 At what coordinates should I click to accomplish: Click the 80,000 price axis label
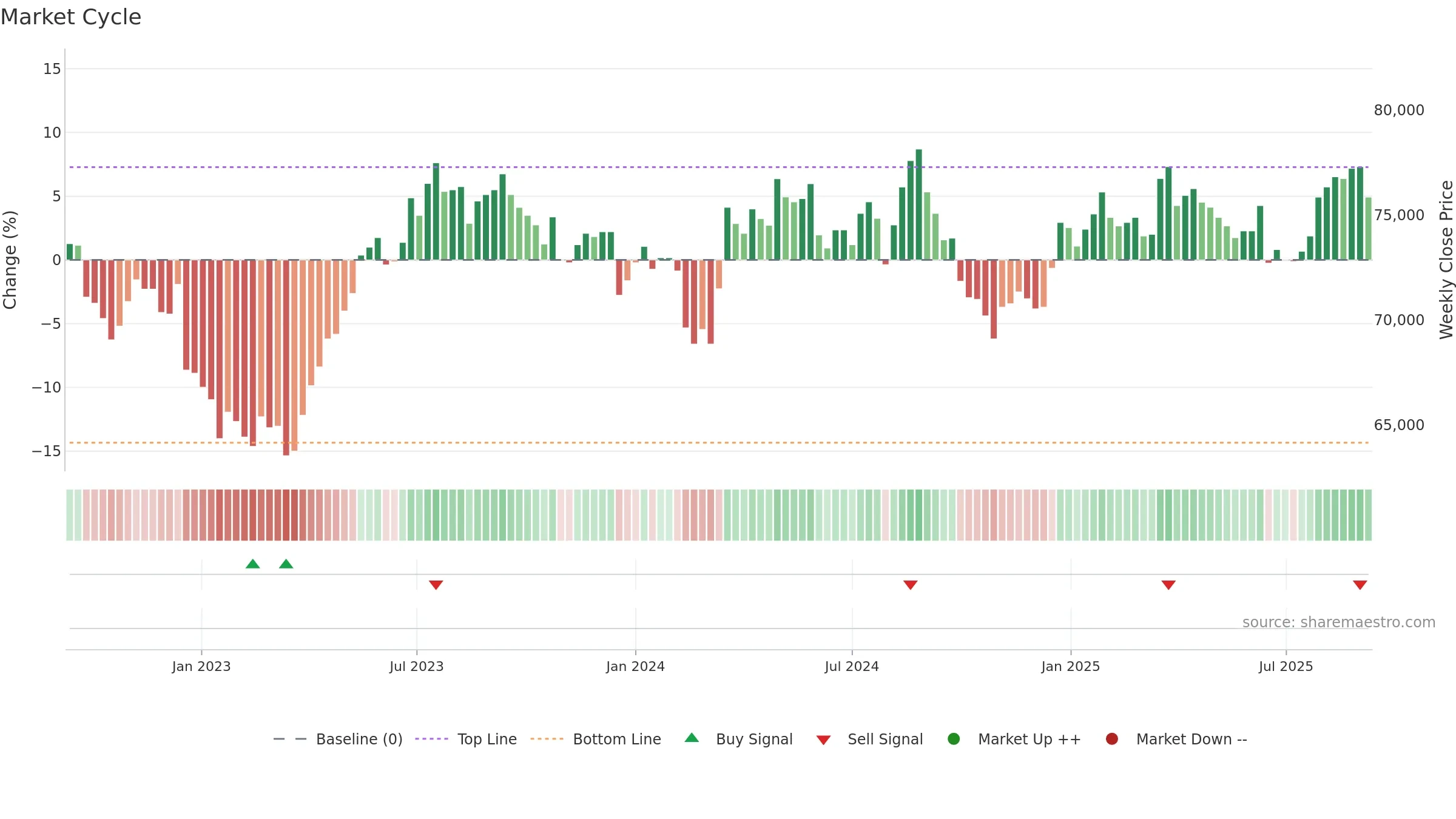[1399, 110]
